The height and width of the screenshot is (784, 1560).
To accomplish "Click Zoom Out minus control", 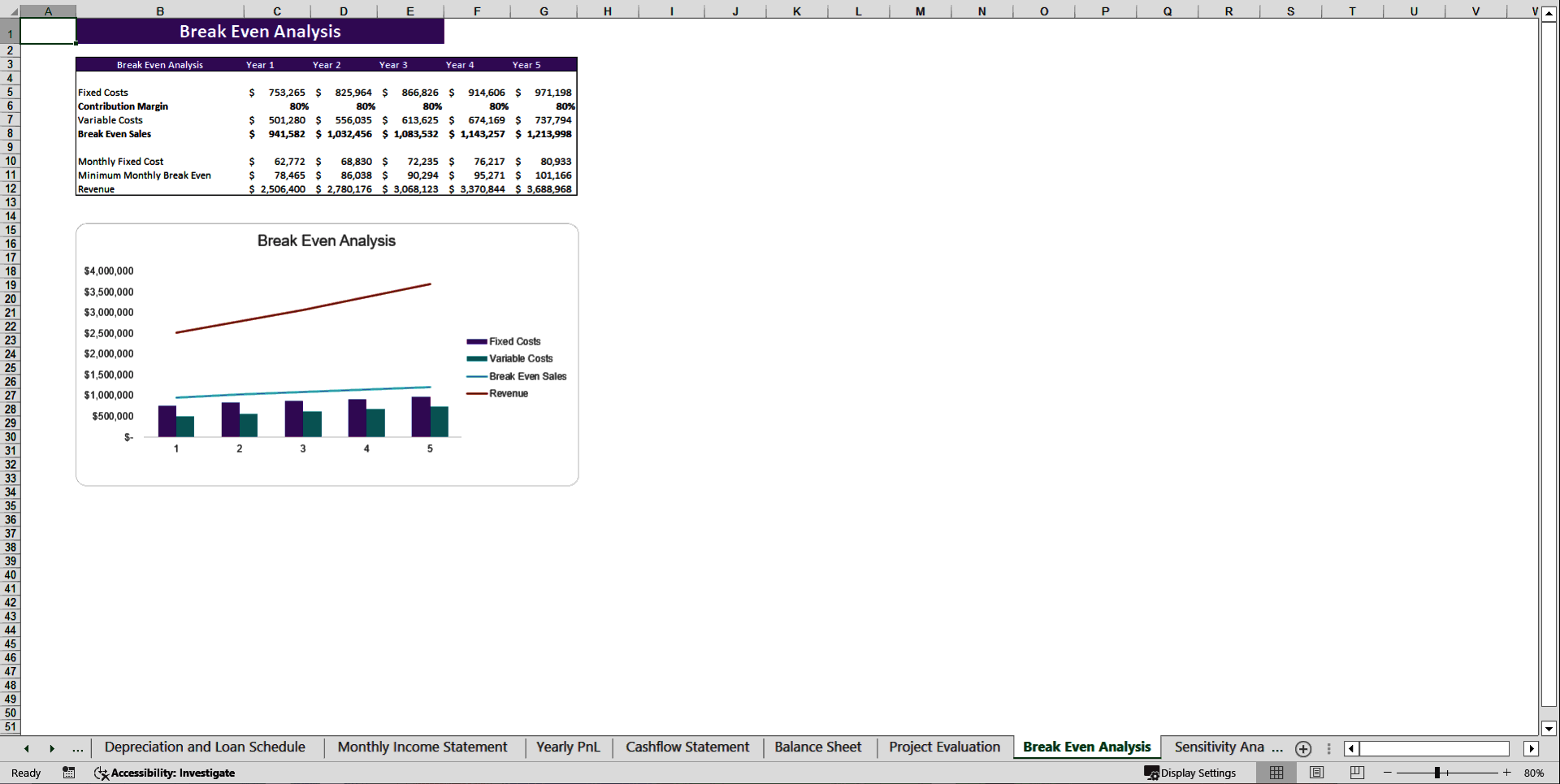I will coord(1387,773).
